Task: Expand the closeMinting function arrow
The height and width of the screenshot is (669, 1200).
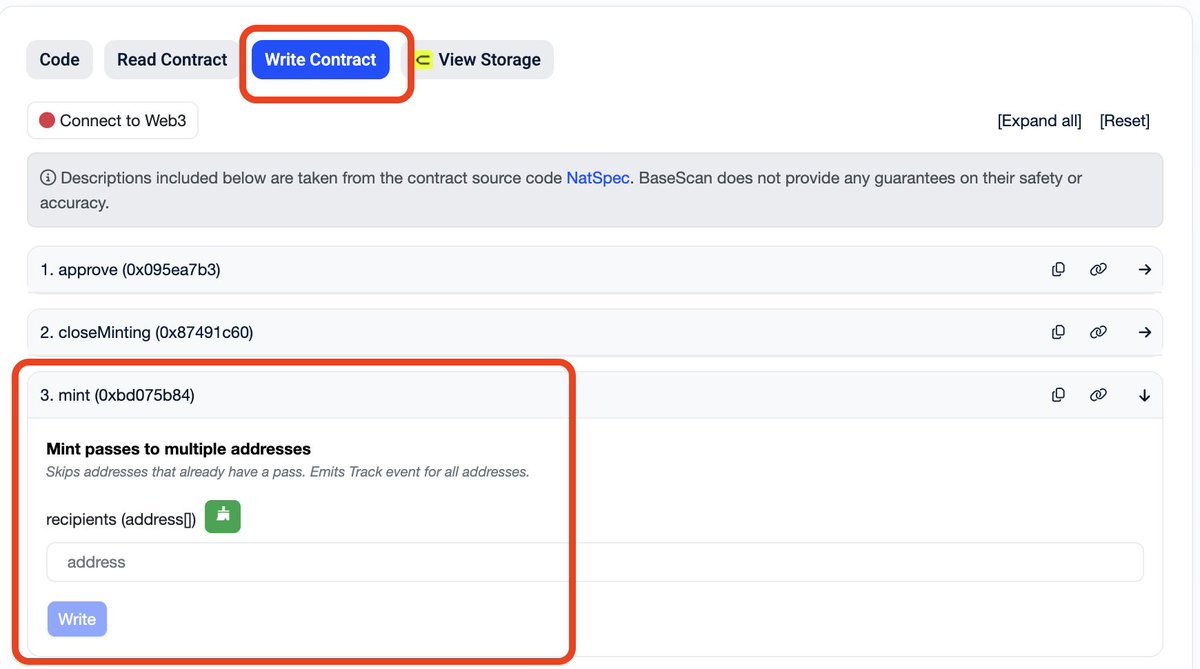Action: 1145,332
